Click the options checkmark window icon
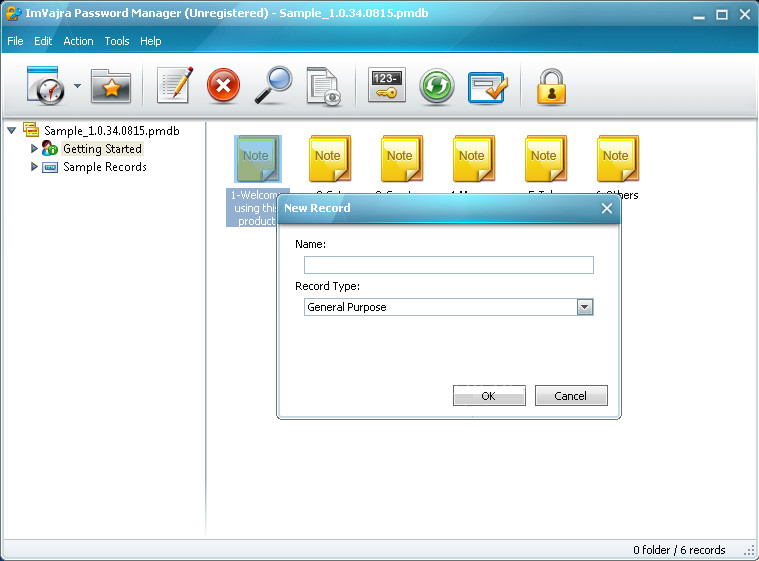Screen dimensions: 759x561 point(487,87)
